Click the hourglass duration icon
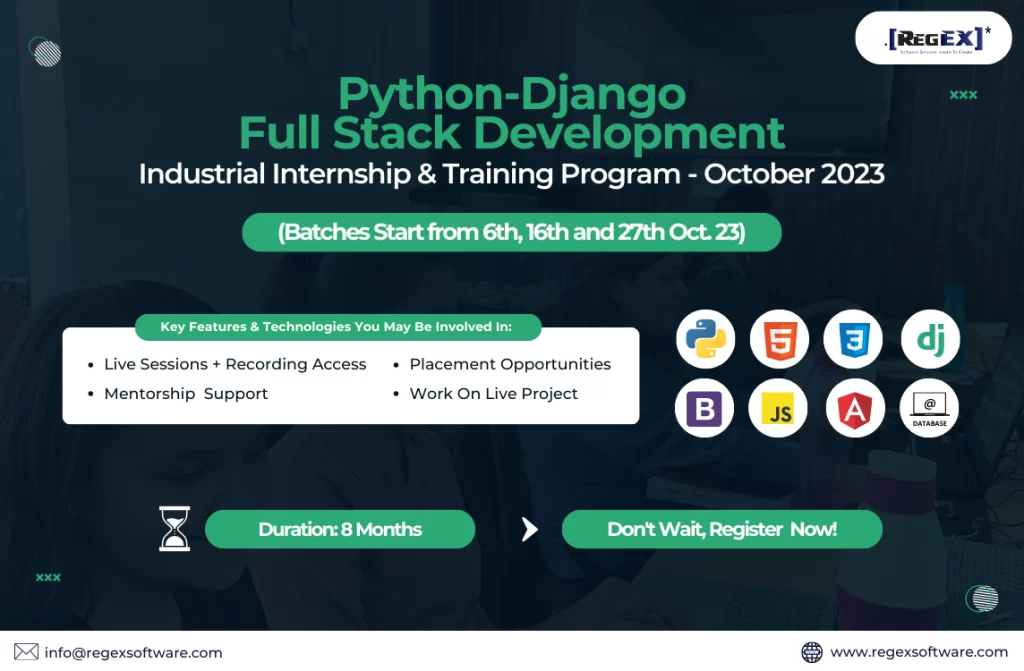1024x671 pixels. click(174, 529)
